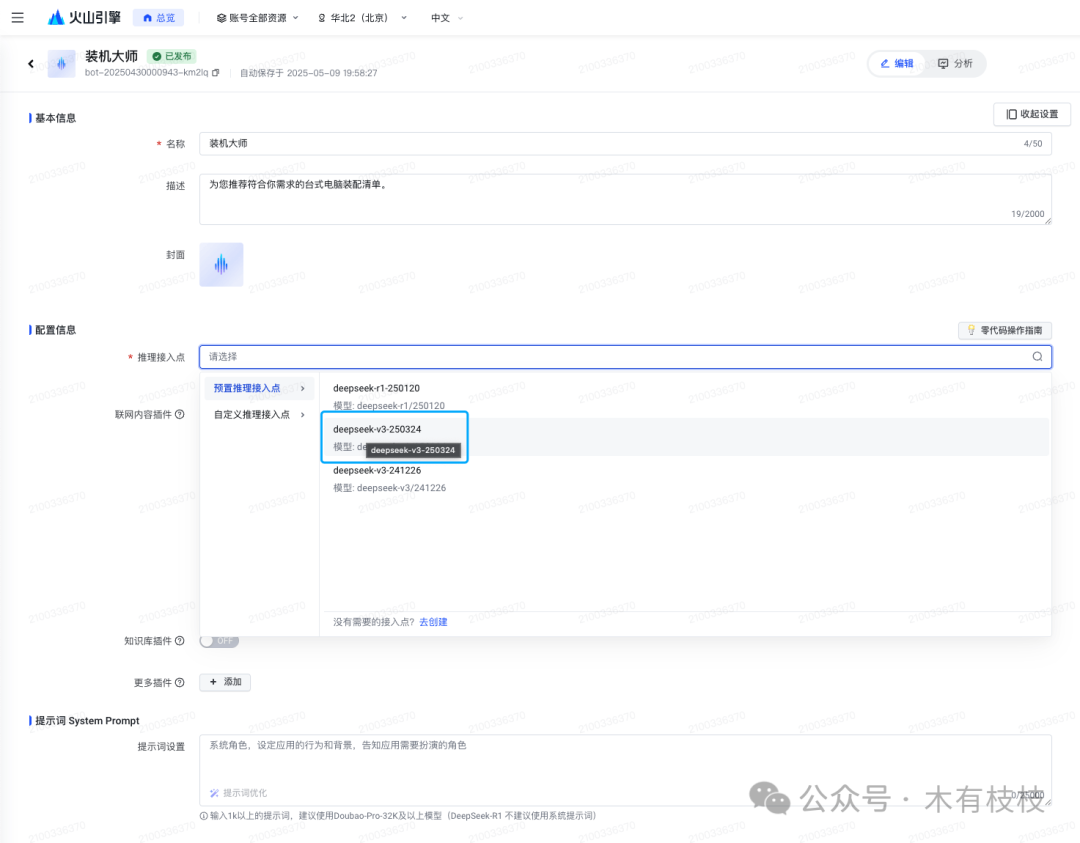Select 自定义推理接入点 category
Viewport: 1080px width, 843px height.
(x=259, y=415)
